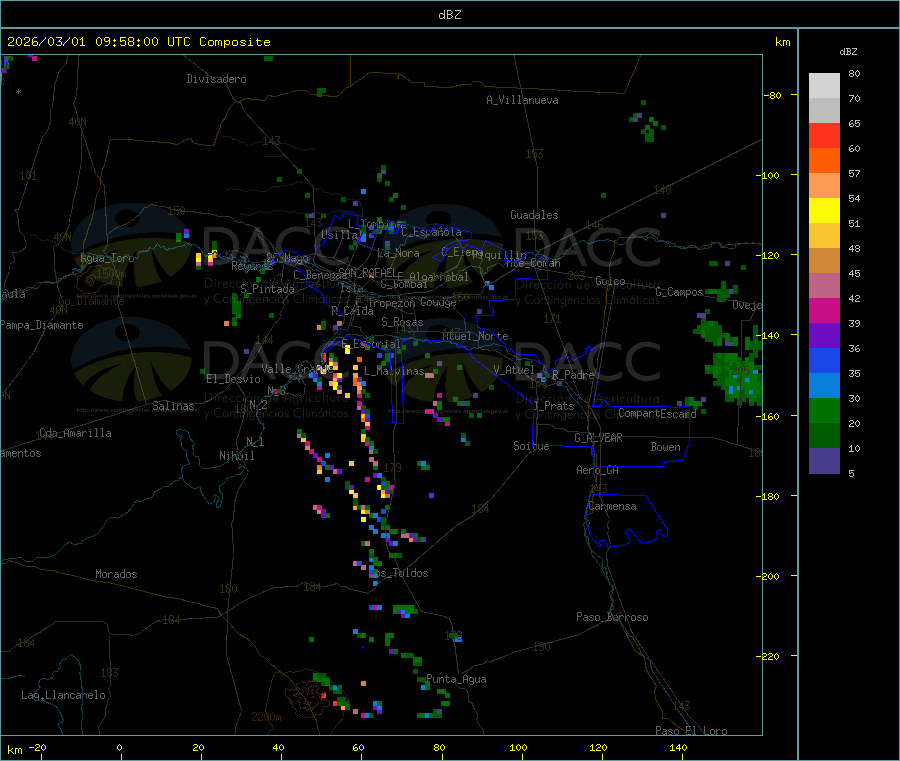This screenshot has height=761, width=900.
Task: Click the green 20-30 dBZ legend swatch
Action: pyautogui.click(x=824, y=410)
